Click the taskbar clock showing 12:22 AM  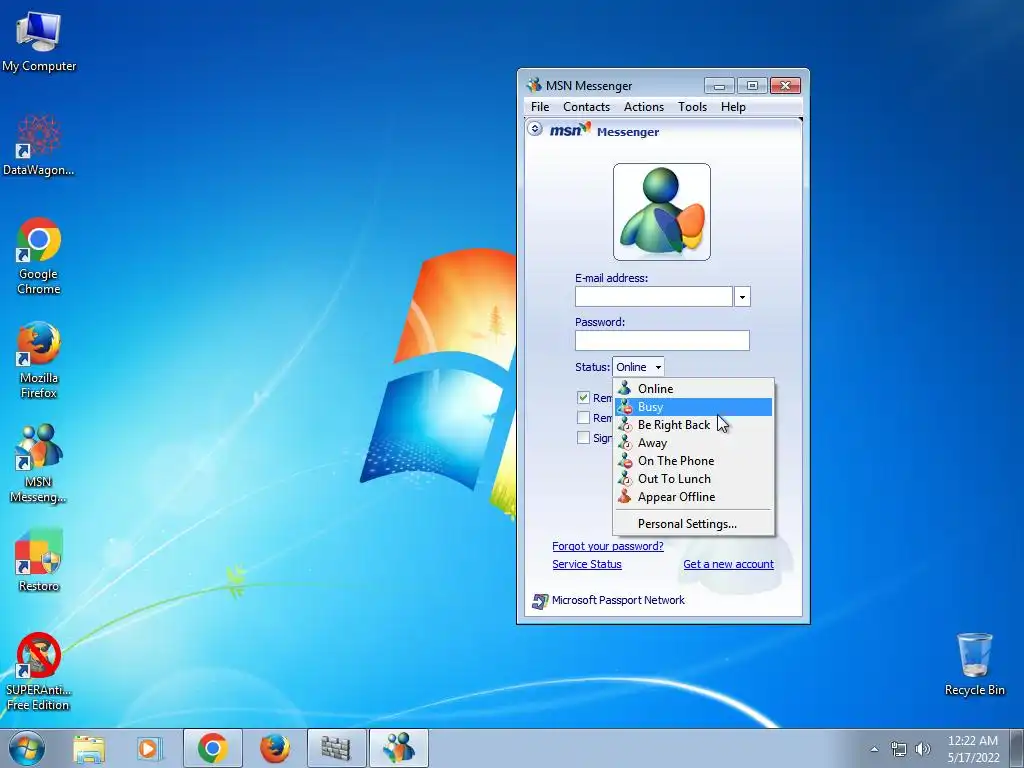(x=973, y=749)
